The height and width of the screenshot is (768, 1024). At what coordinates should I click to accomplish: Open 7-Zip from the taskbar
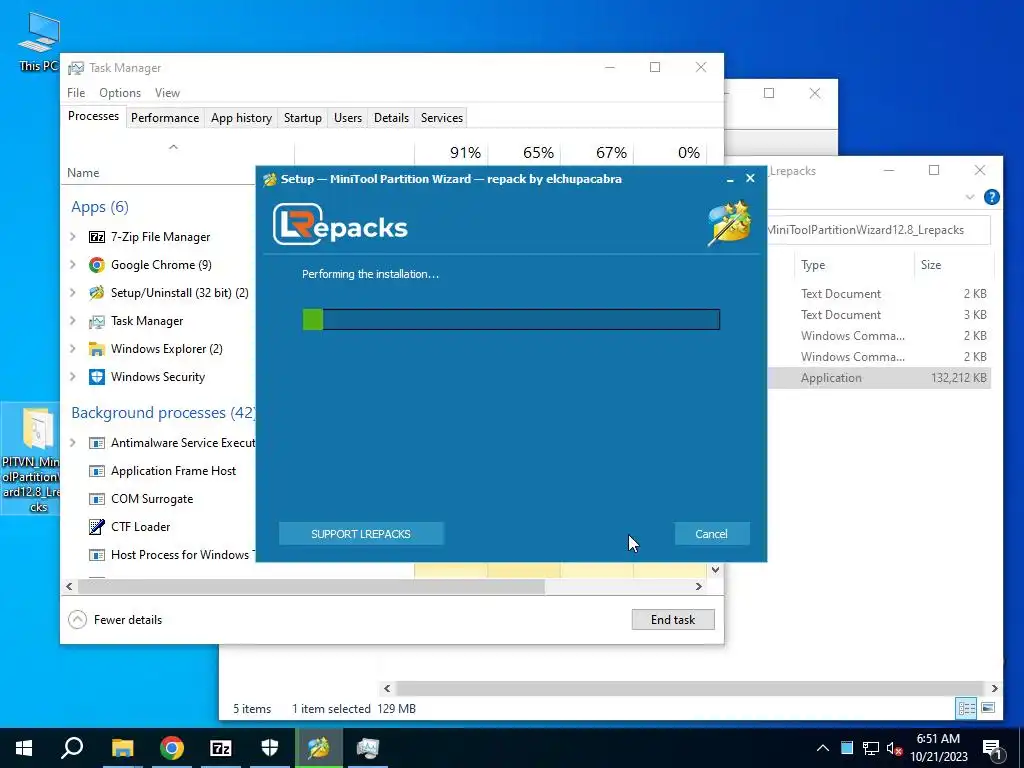(221, 748)
